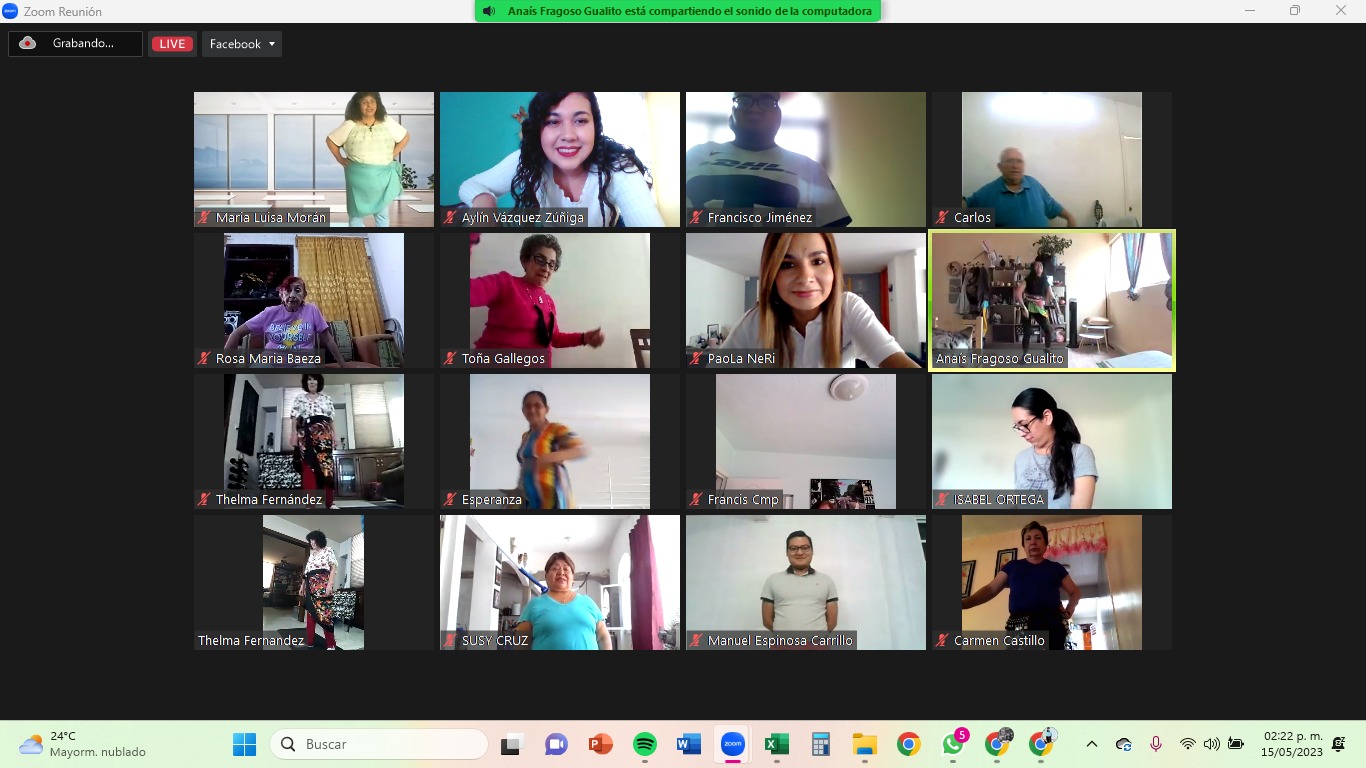Viewport: 1366px width, 768px height.
Task: Click muted mic icon on Carlos tile
Action: click(942, 218)
